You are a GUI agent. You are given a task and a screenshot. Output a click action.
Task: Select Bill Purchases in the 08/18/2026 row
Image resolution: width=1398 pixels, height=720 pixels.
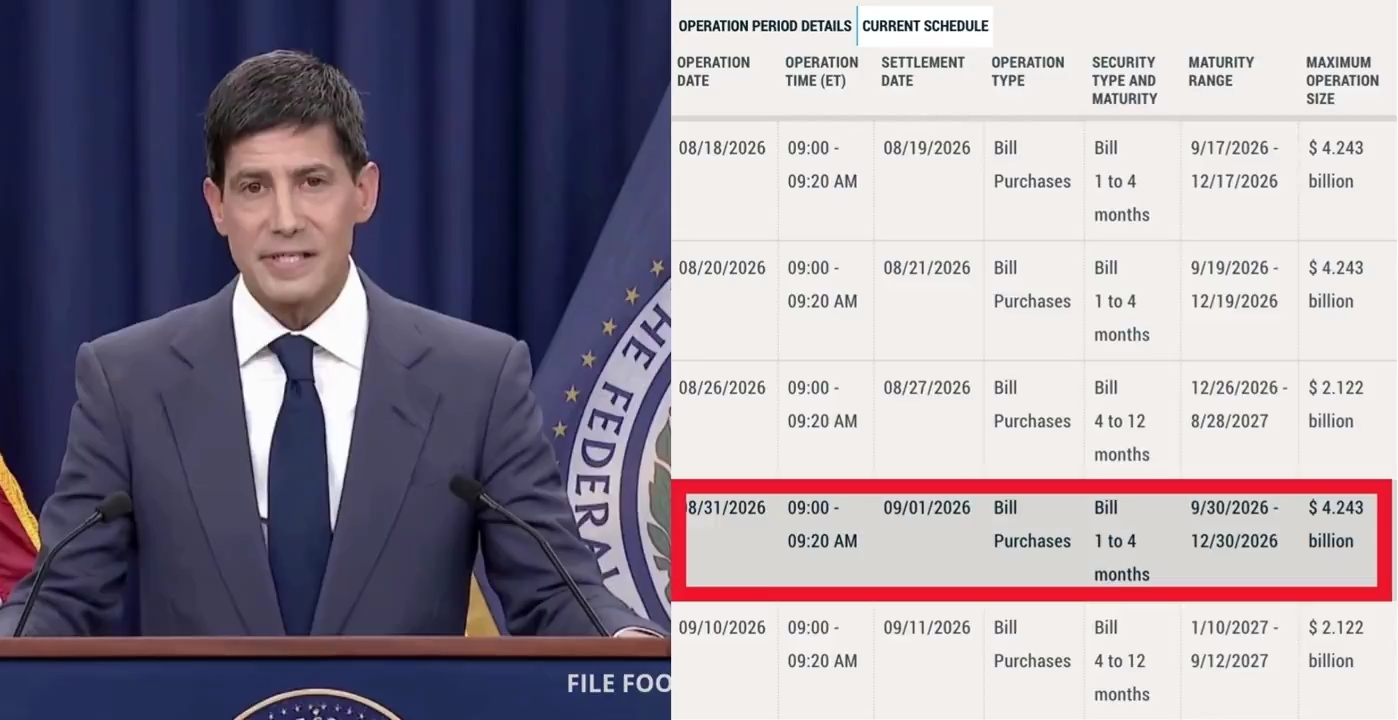[1032, 165]
